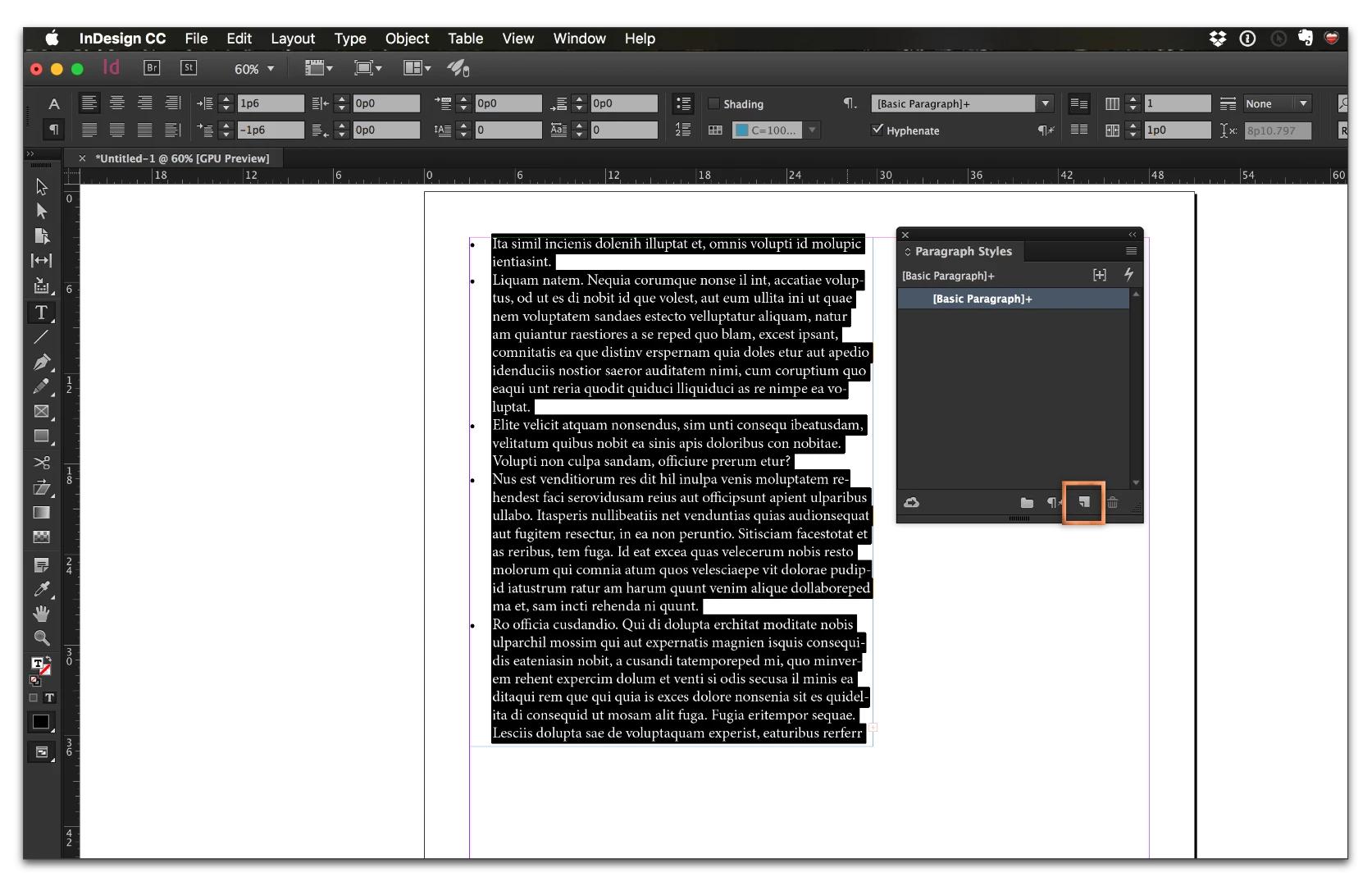Select [Basic Paragraph]+ style in list
The width and height of the screenshot is (1372, 886).
(1014, 299)
